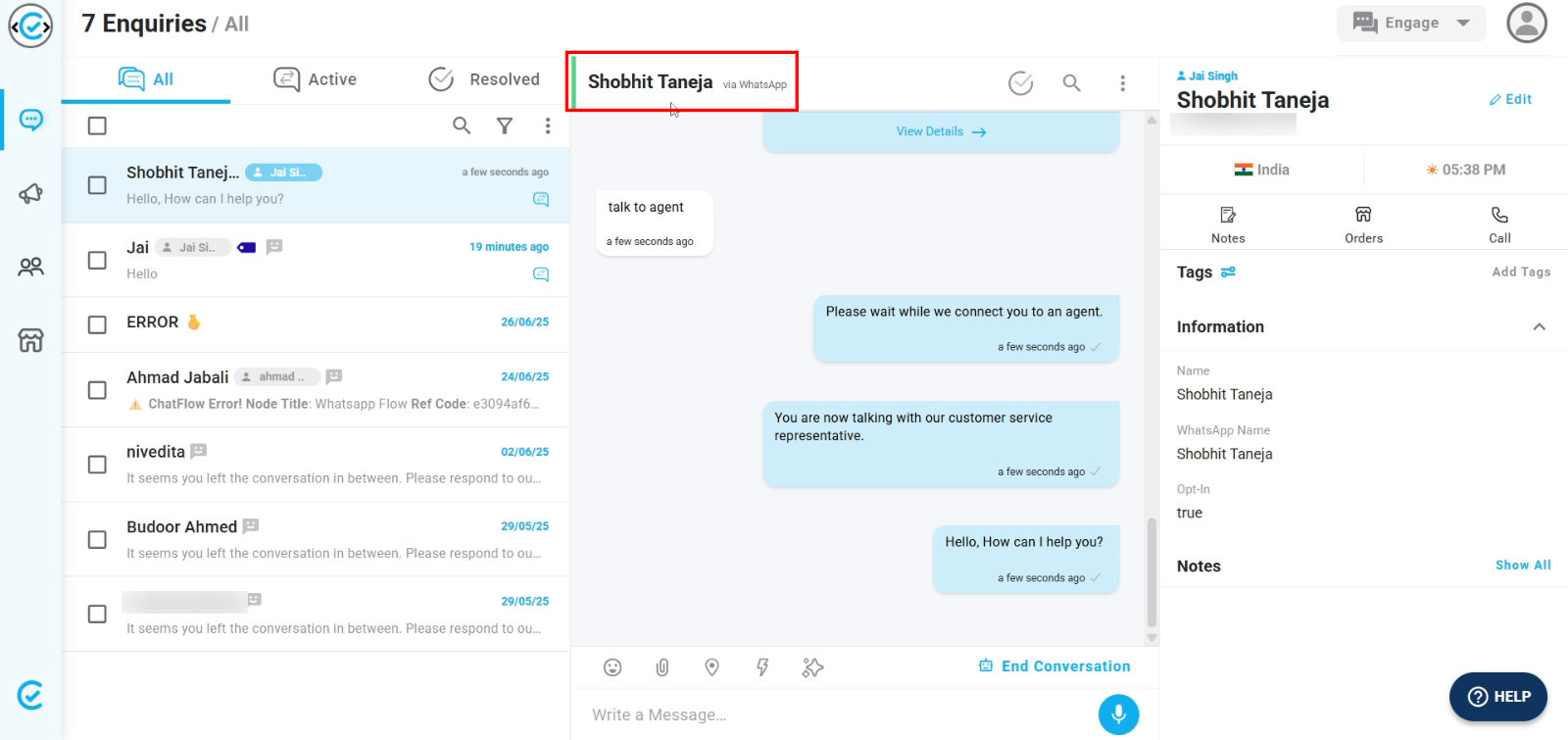Click the Call phone icon
The image size is (1568, 740).
coord(1499,223)
